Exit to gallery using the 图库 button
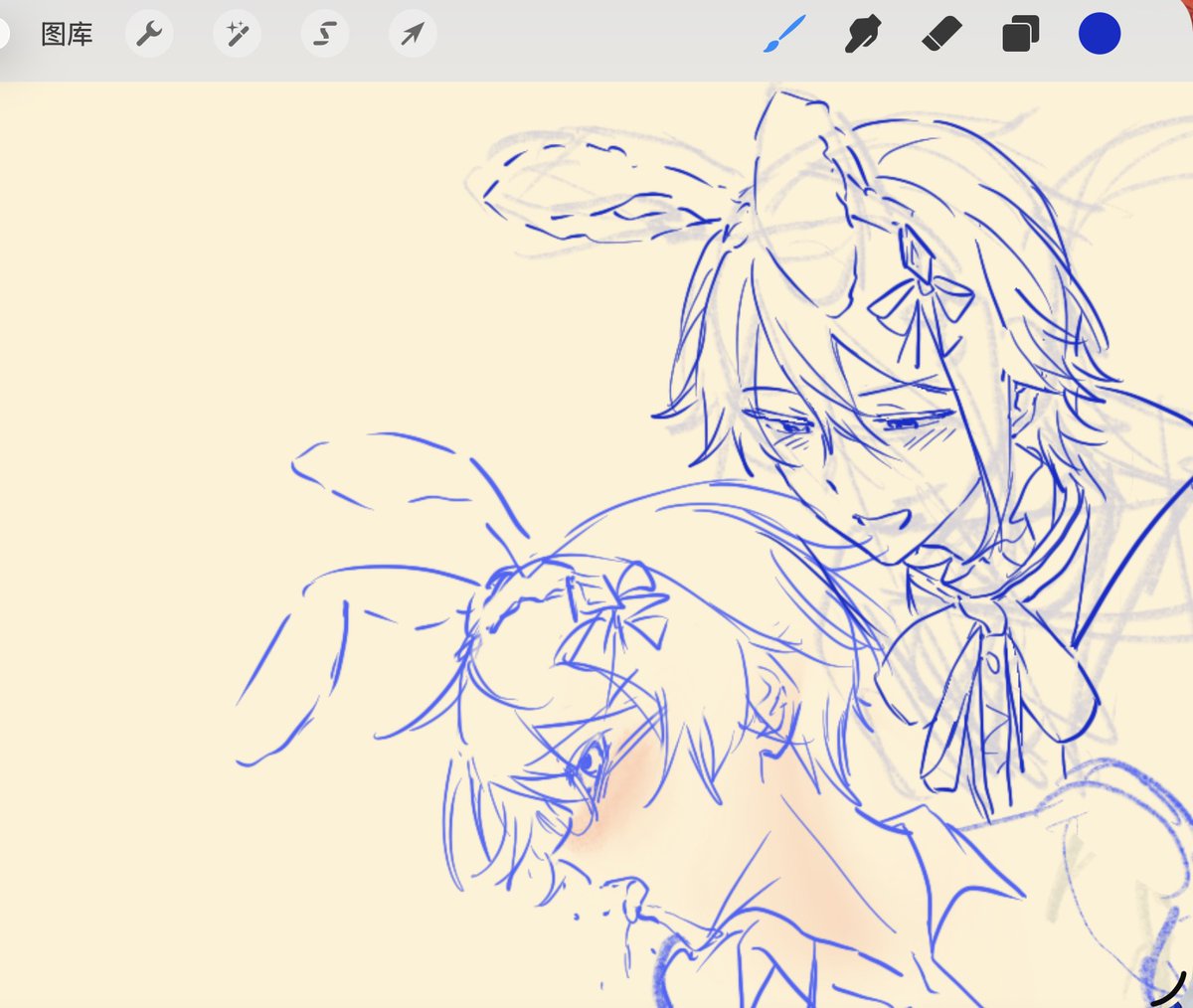This screenshot has width=1193, height=1008. tap(66, 33)
